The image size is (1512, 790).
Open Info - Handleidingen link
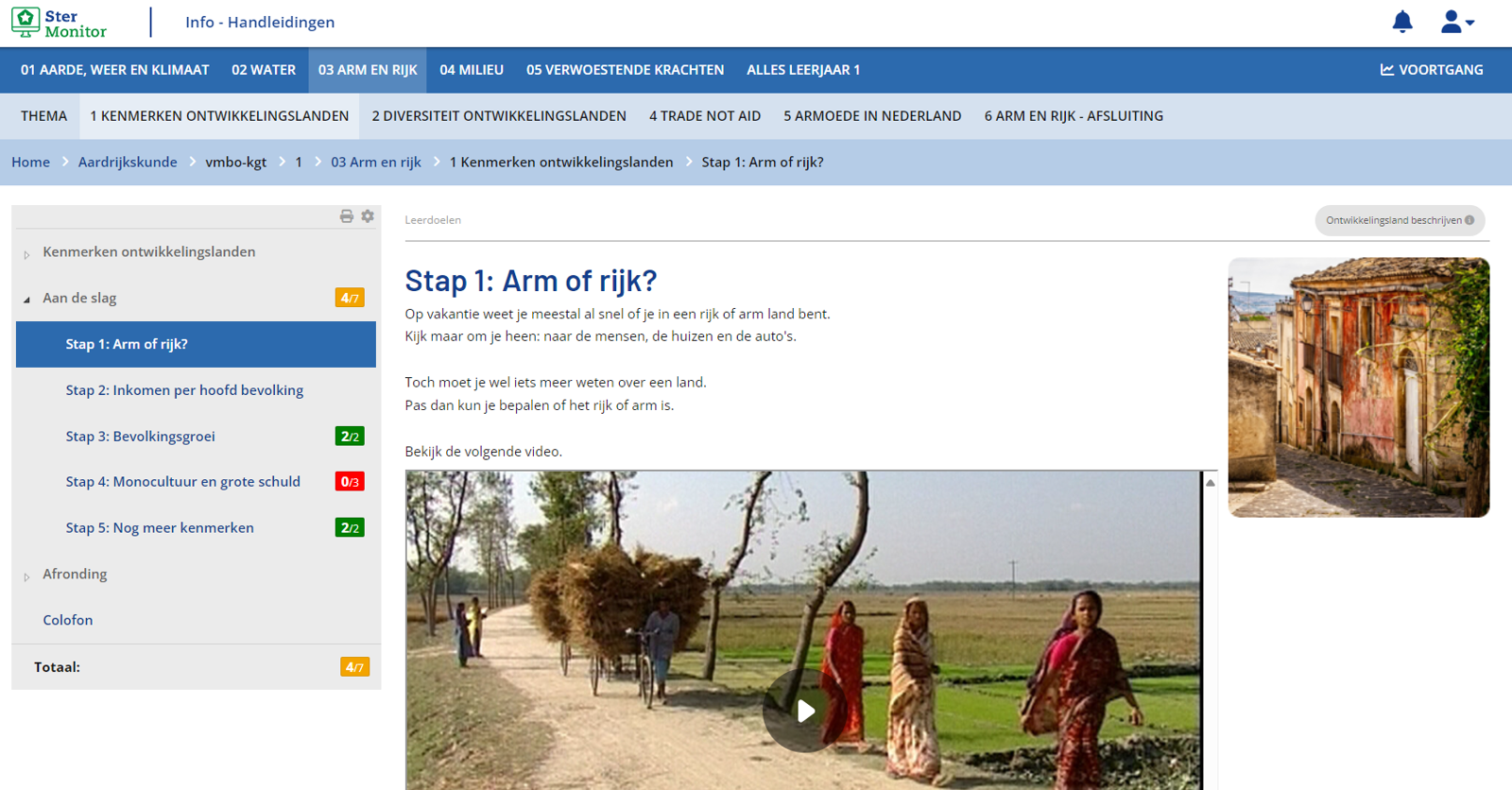tap(260, 22)
